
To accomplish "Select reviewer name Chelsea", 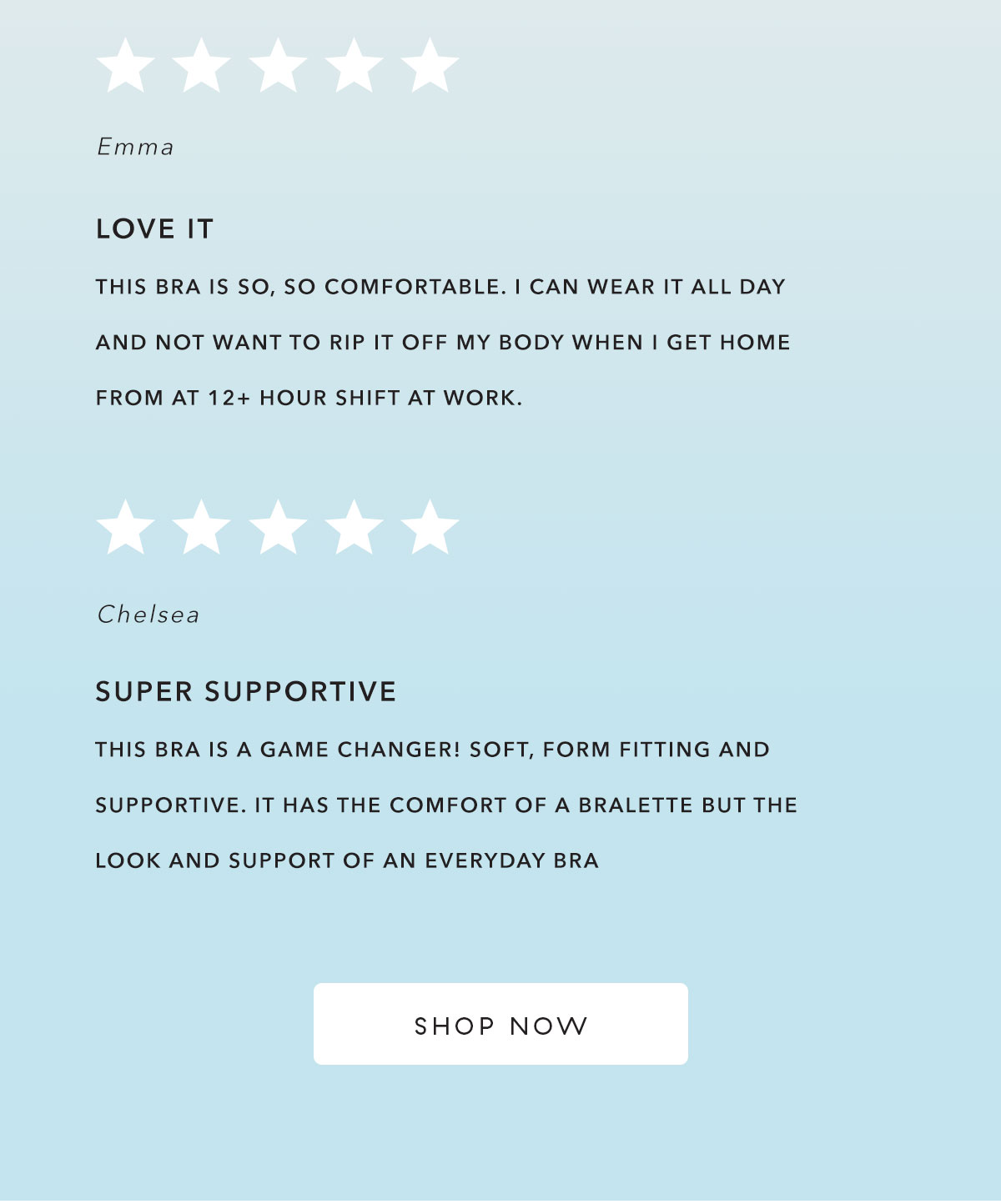I will (148, 615).
